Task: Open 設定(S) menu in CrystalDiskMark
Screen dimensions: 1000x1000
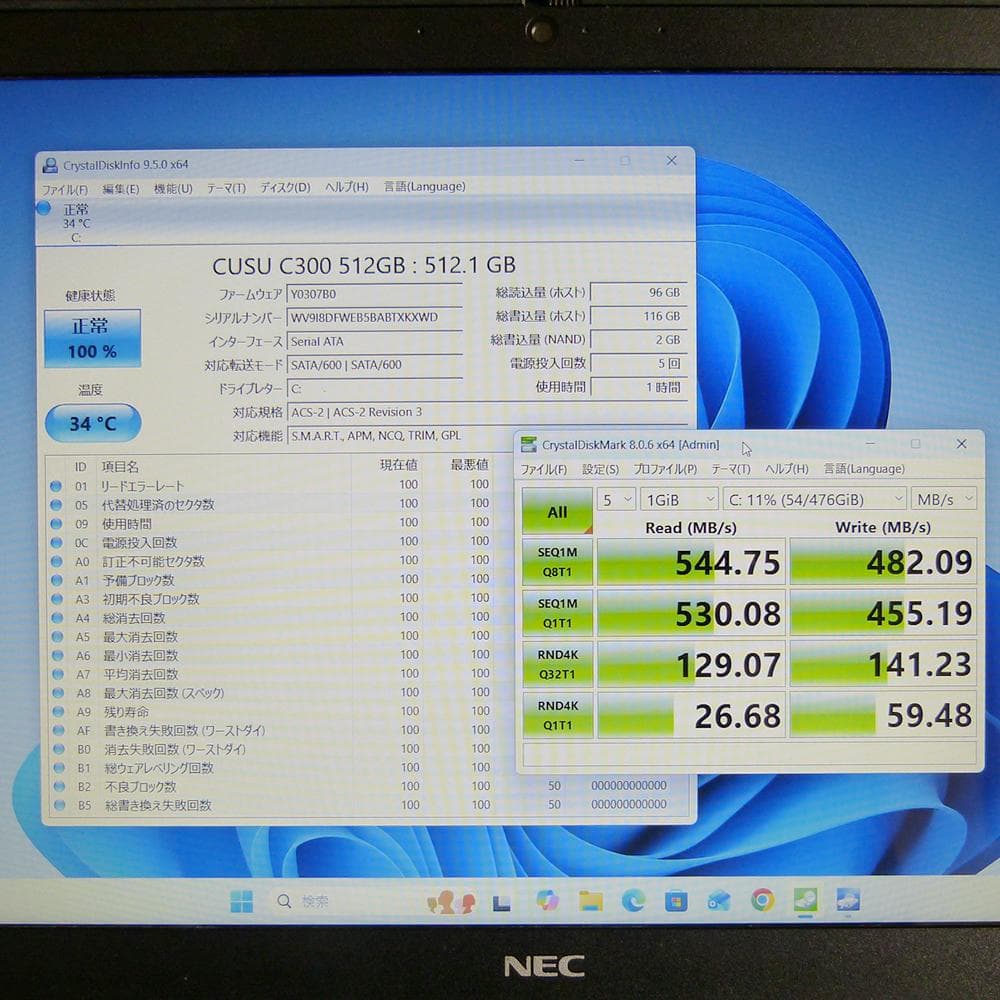Action: [600, 469]
